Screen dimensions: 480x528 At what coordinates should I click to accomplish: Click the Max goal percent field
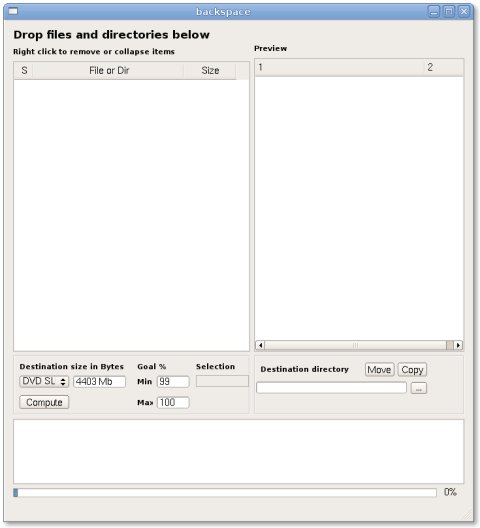pos(173,402)
